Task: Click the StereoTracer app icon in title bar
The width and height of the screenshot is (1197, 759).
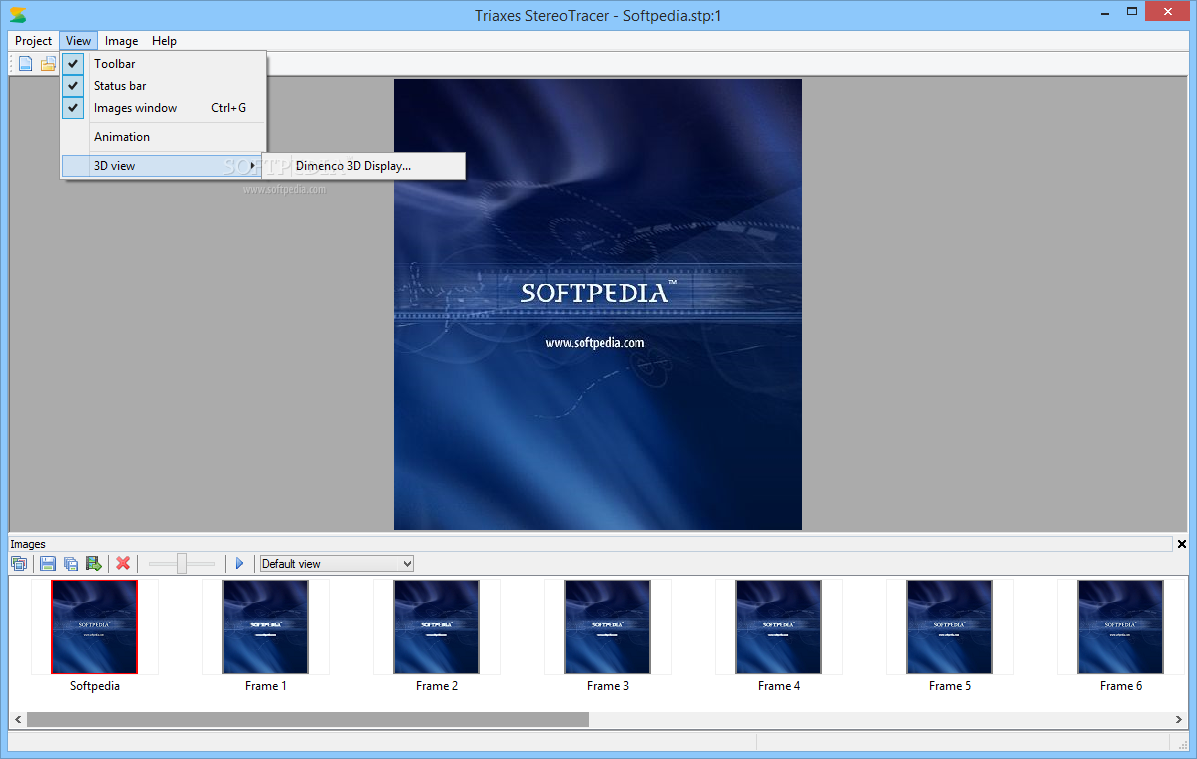Action: (18, 15)
